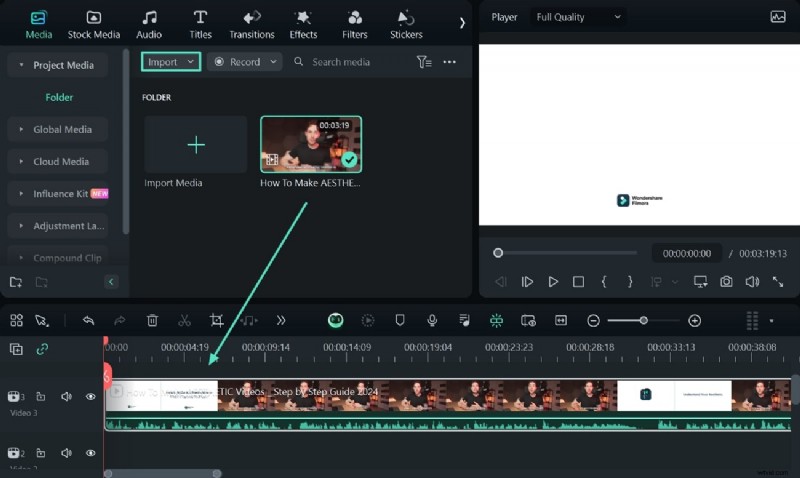Mute the Video 3 track audio
Viewport: 800px width, 478px height.
(x=66, y=397)
